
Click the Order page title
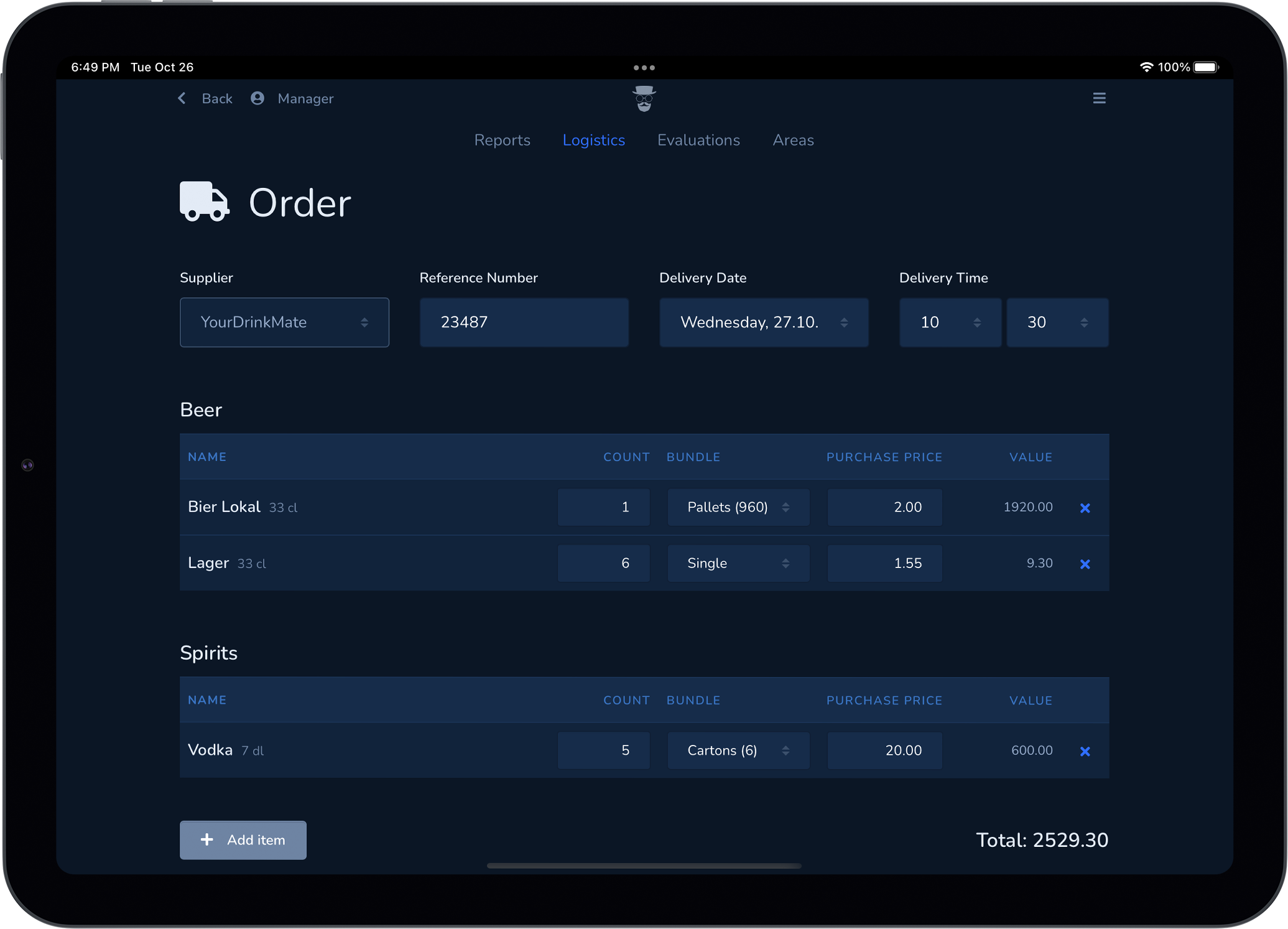pyautogui.click(x=300, y=203)
